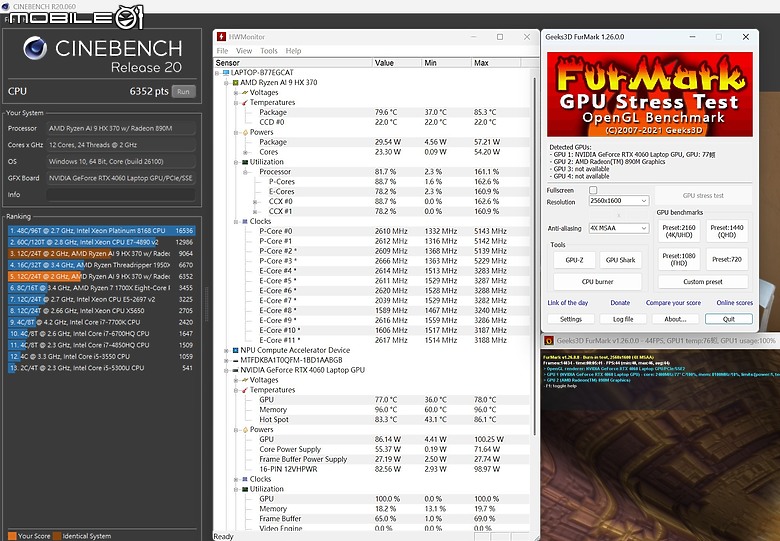Click the drive icon beside MTFDKBA1T0QFM-1BD1AABGB

point(236,360)
